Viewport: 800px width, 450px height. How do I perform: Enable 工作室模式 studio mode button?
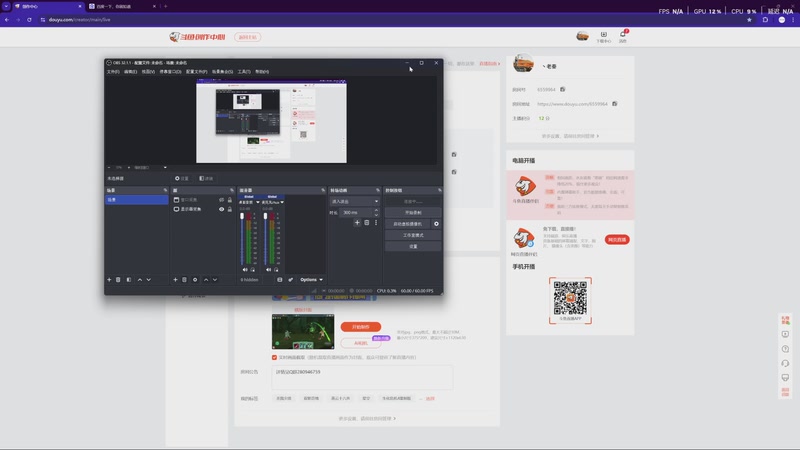(x=413, y=235)
